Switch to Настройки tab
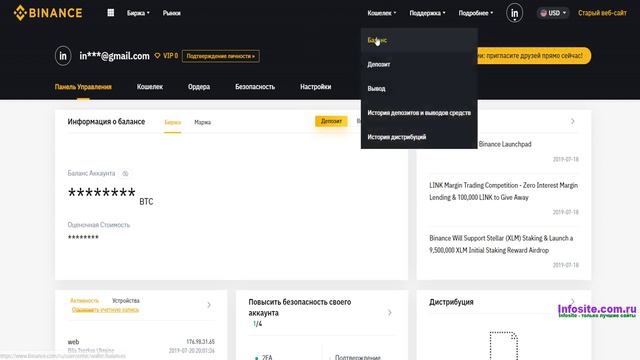 click(316, 87)
